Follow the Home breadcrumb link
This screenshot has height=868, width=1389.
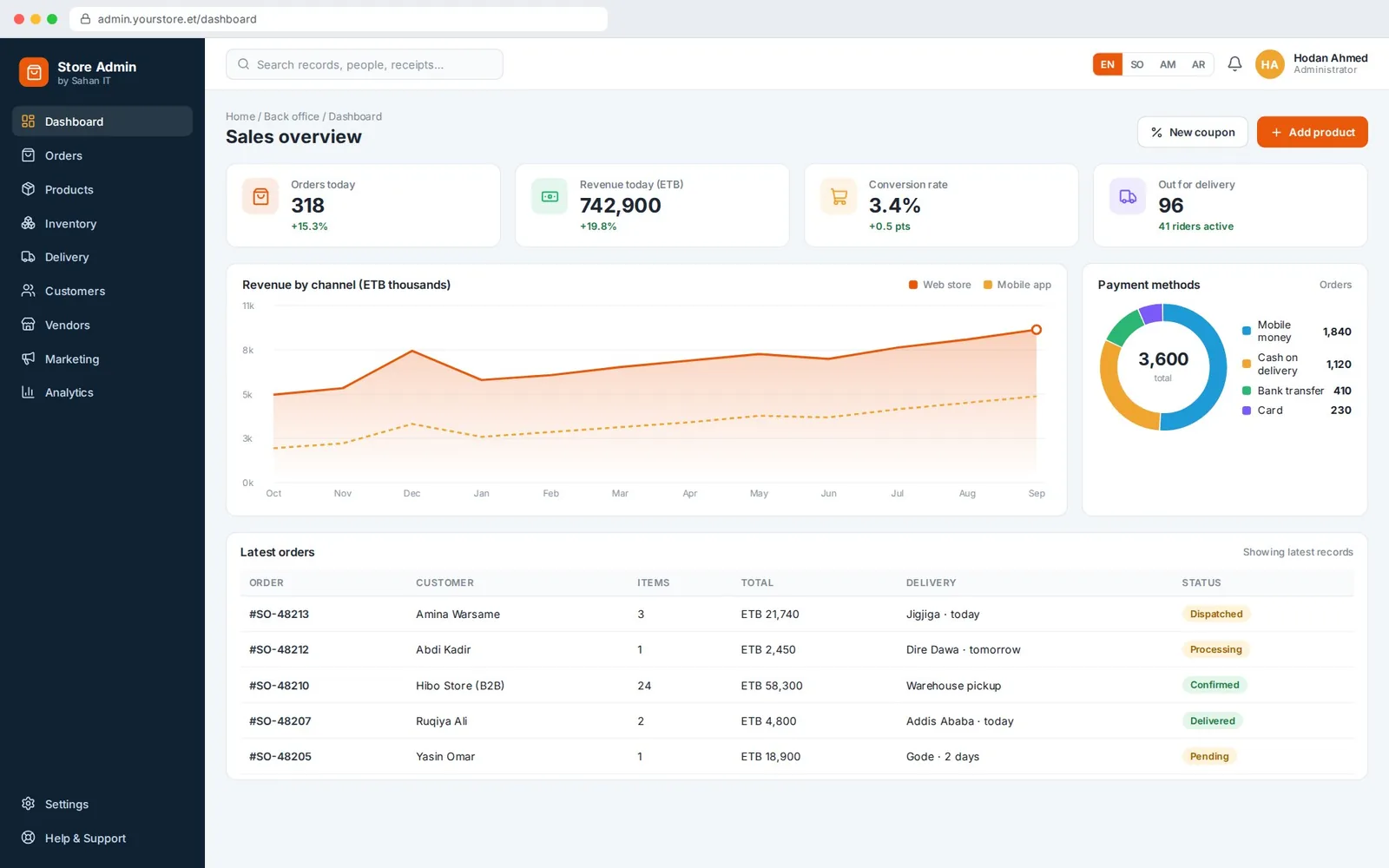[x=240, y=116]
